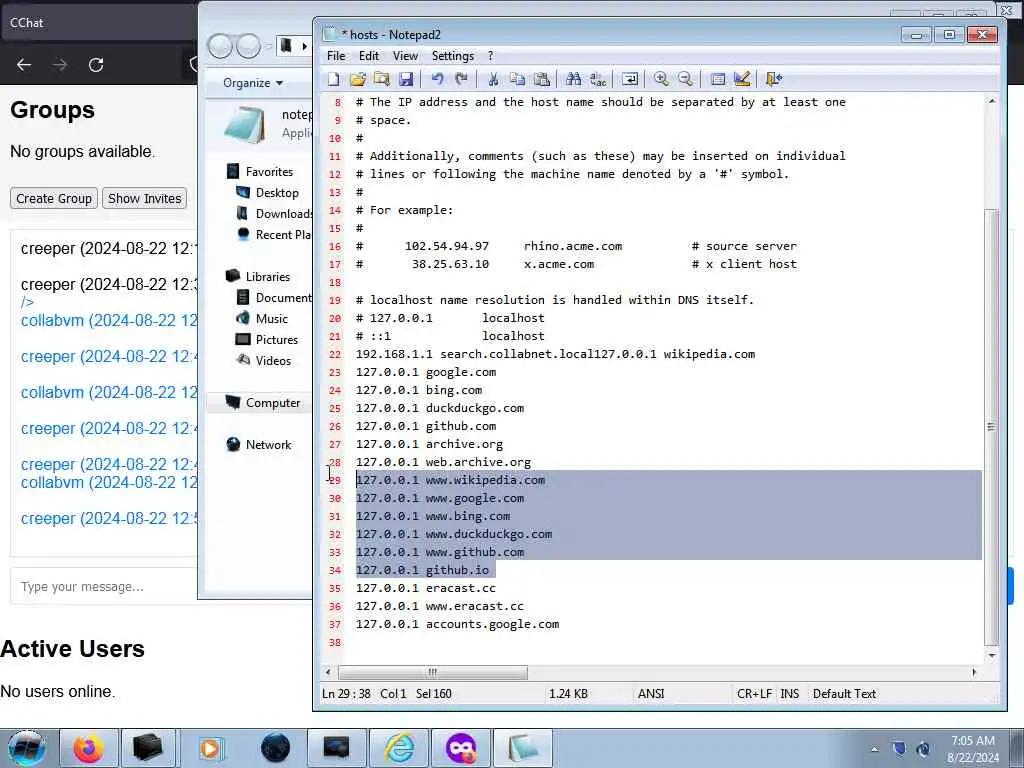Open the File menu in Notepad2
The width and height of the screenshot is (1024, 768).
[336, 56]
